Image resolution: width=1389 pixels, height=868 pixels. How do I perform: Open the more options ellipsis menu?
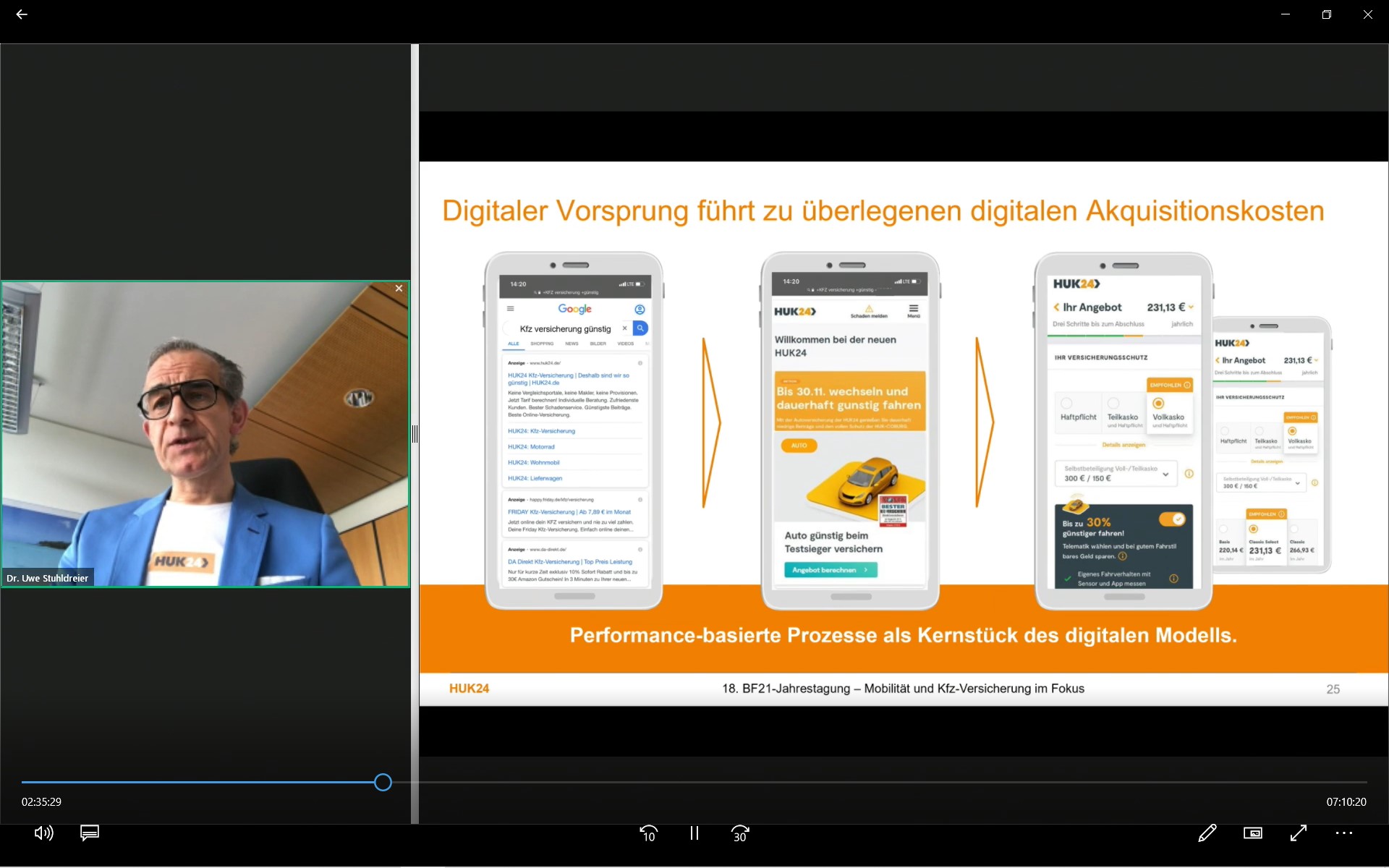click(1344, 833)
